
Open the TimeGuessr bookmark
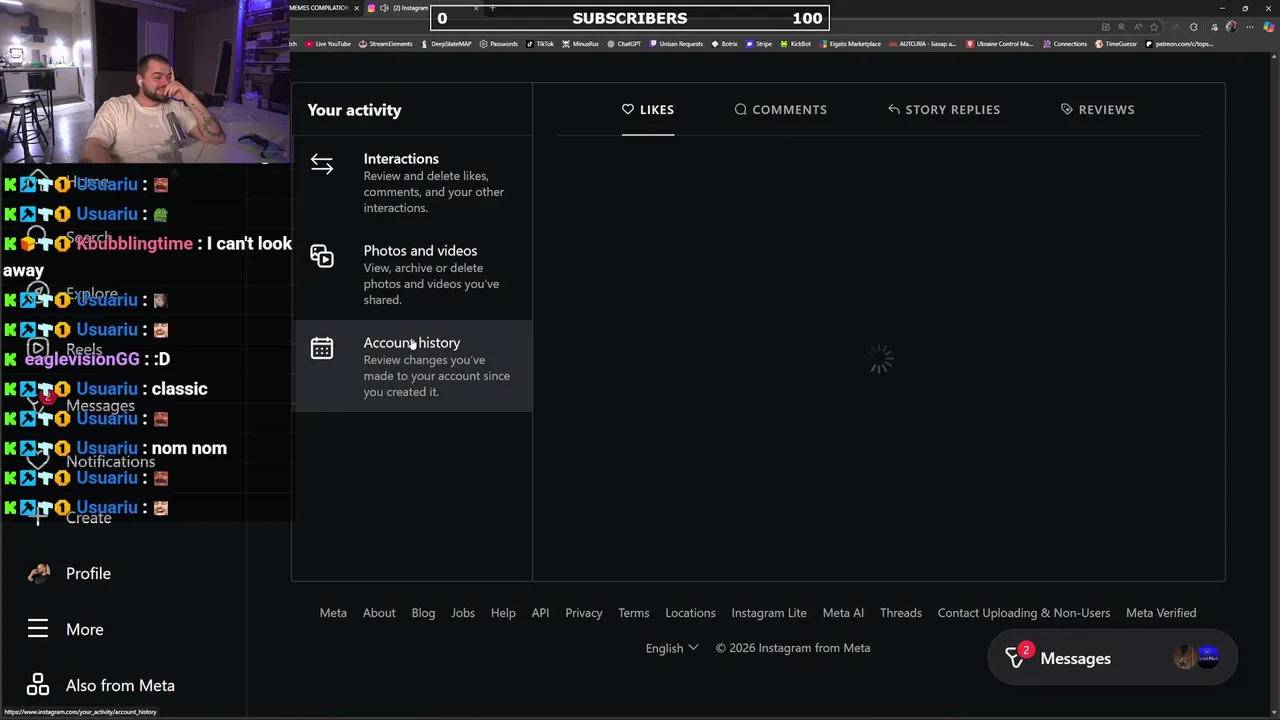coord(1116,44)
